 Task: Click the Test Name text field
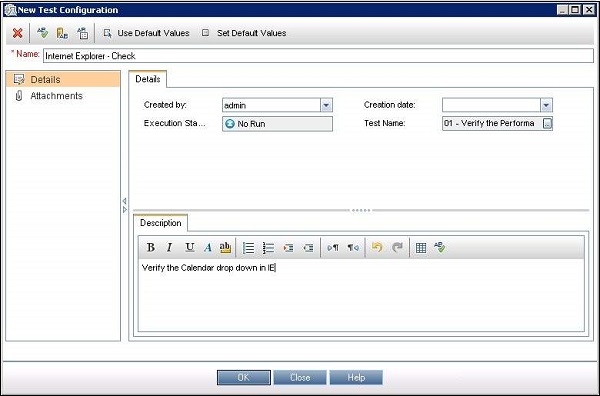pyautogui.click(x=492, y=124)
